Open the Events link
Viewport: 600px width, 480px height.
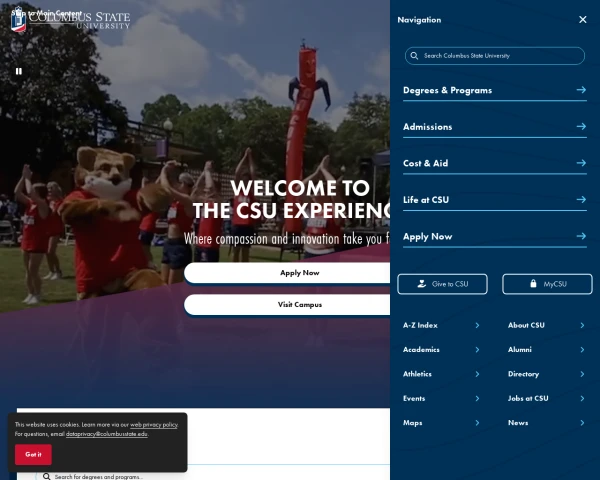point(414,399)
